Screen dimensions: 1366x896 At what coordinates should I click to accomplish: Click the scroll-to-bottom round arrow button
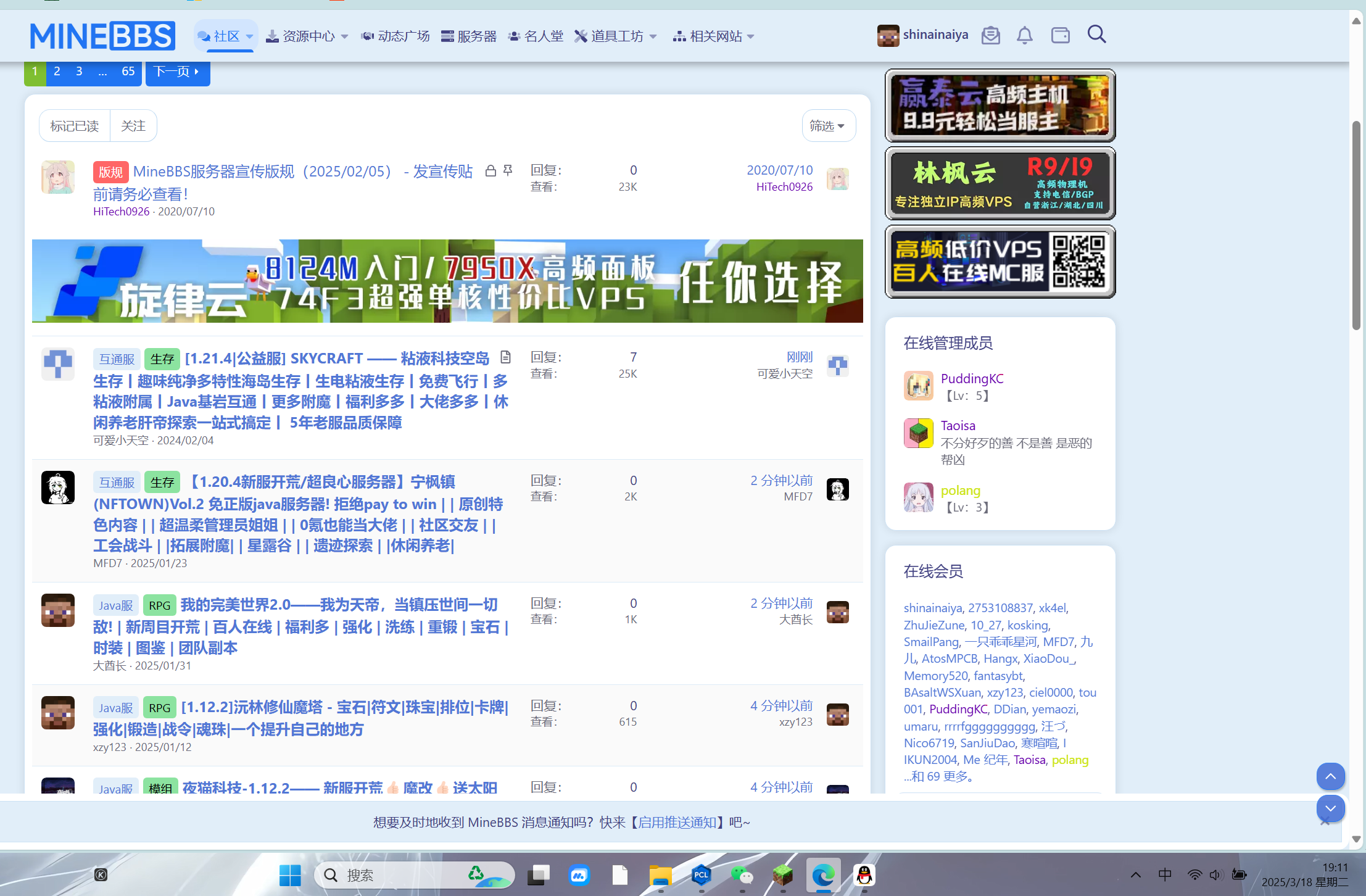[1330, 808]
